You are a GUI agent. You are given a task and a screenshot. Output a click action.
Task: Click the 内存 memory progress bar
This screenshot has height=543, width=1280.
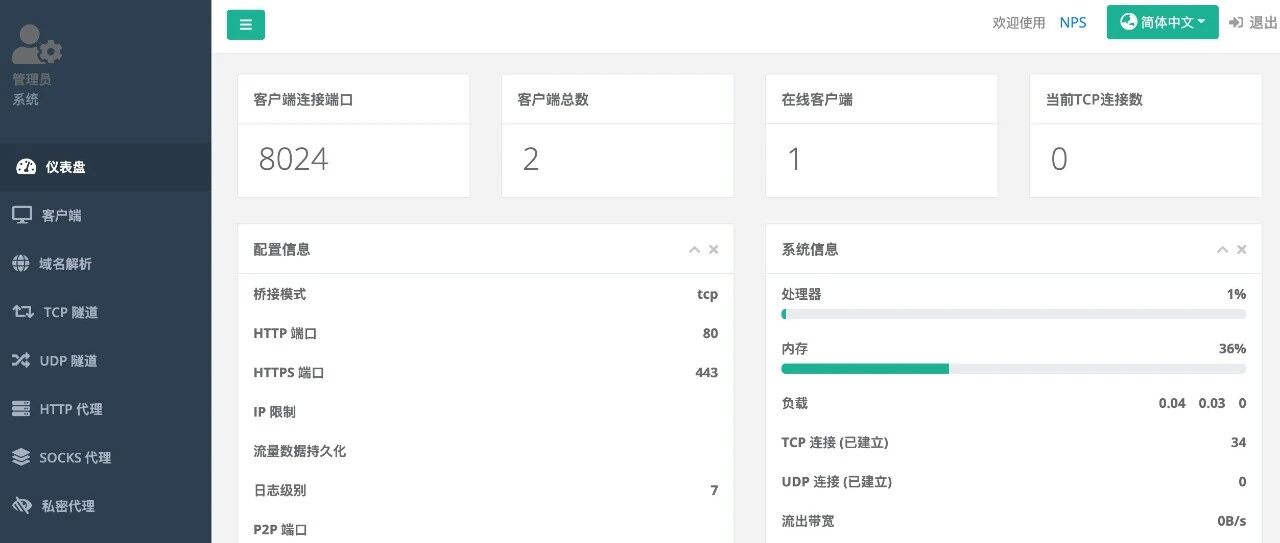[1014, 369]
